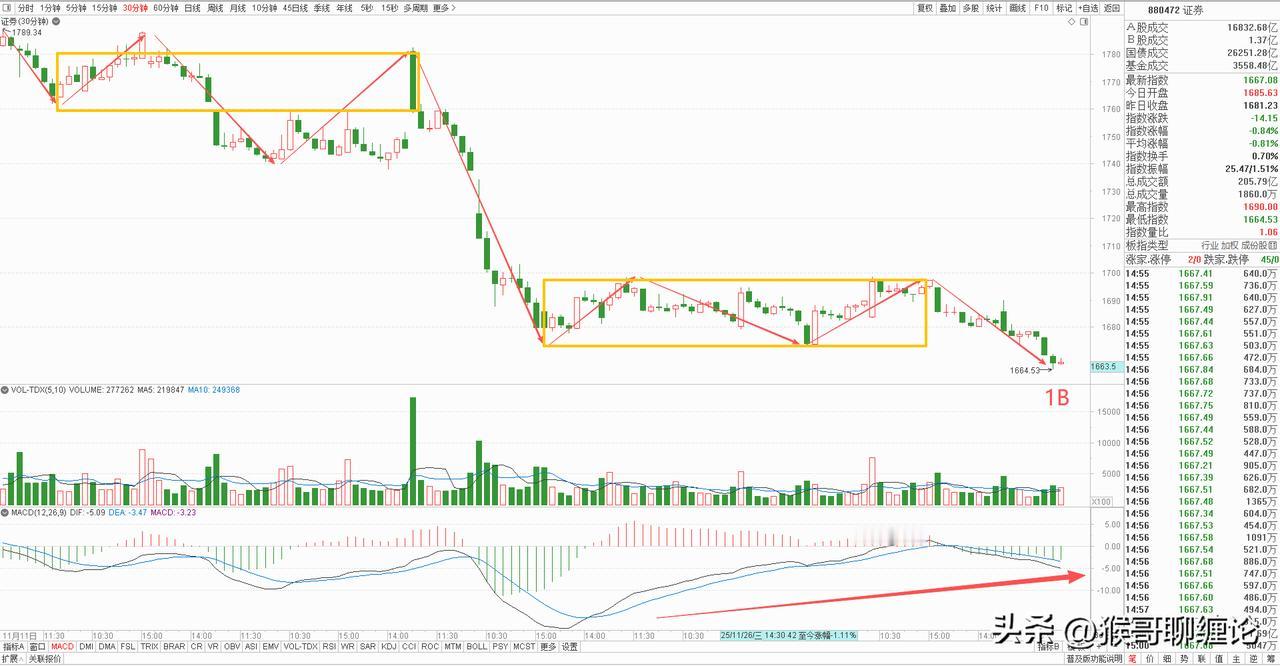This screenshot has height=666, width=1280.
Task: Click the 880472 证券 title
Action: pos(1175,9)
